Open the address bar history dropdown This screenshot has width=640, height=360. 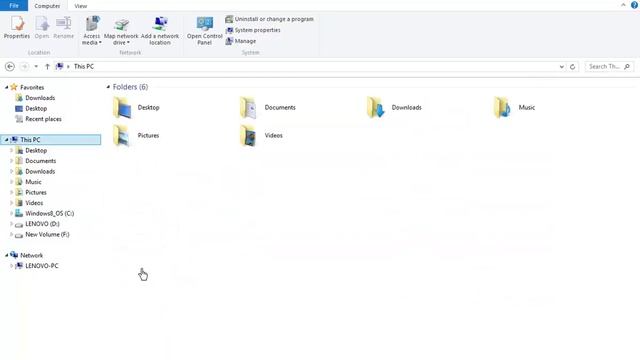point(562,67)
